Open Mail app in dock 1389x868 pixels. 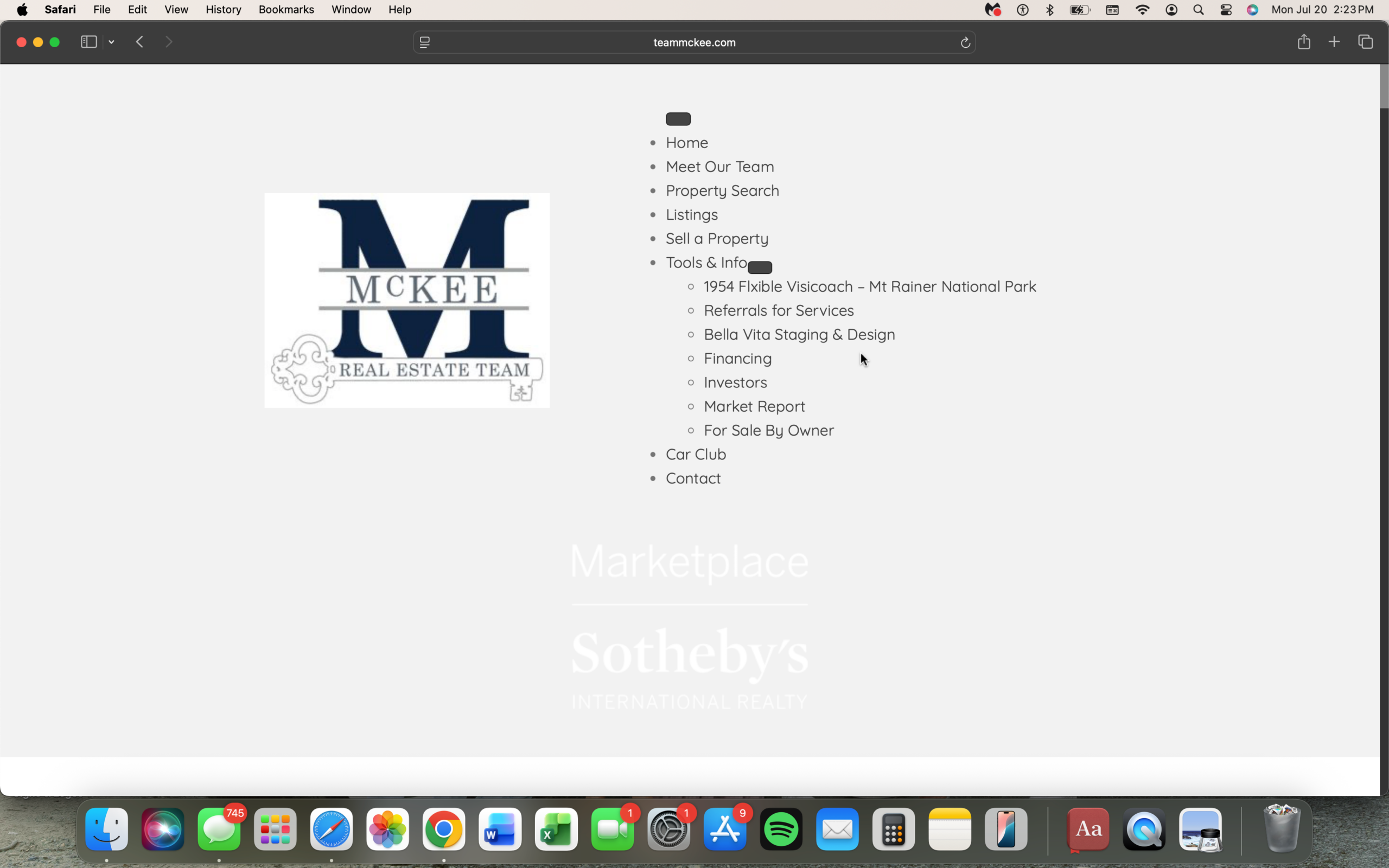click(838, 829)
